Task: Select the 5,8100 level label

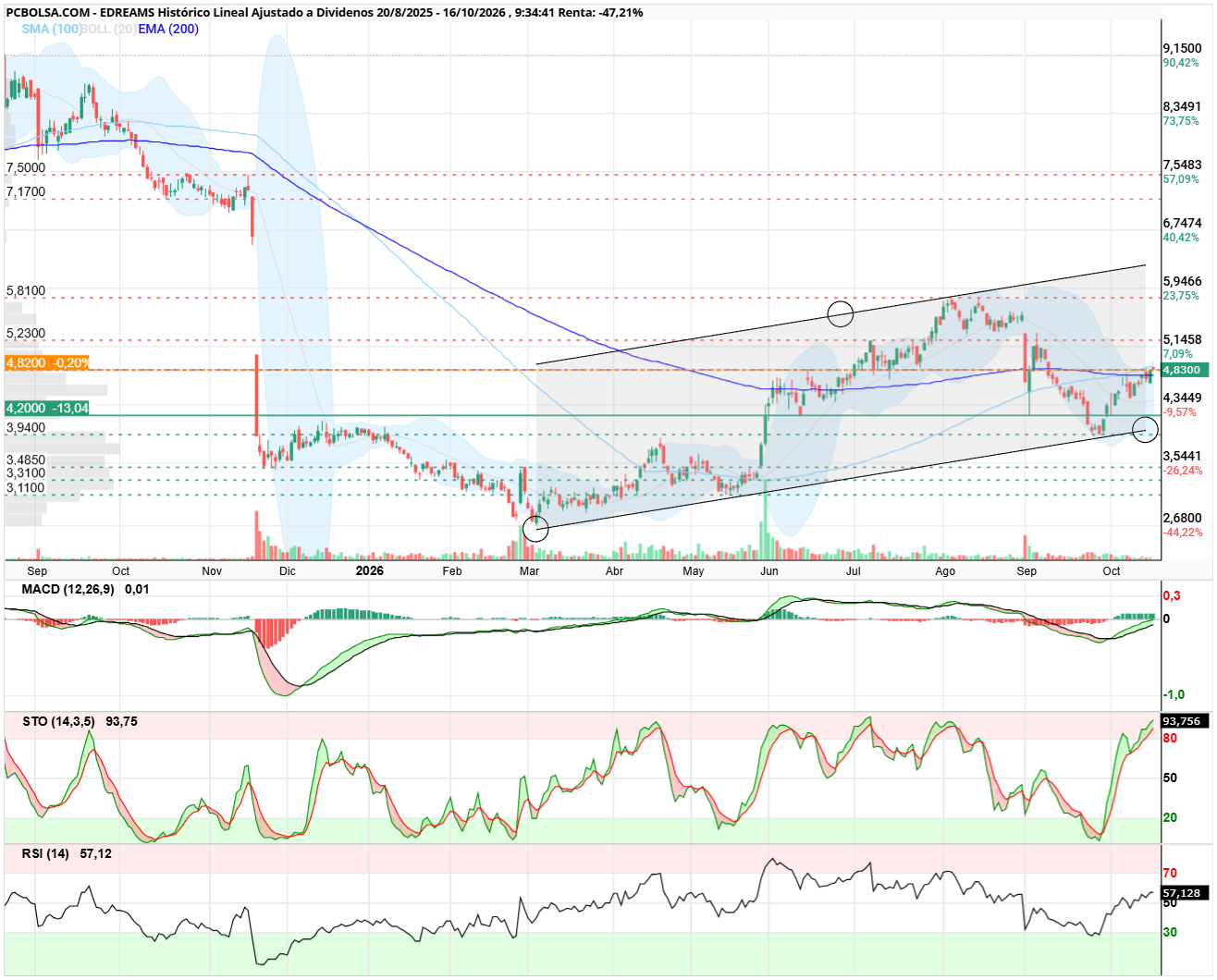Action: coord(26,291)
